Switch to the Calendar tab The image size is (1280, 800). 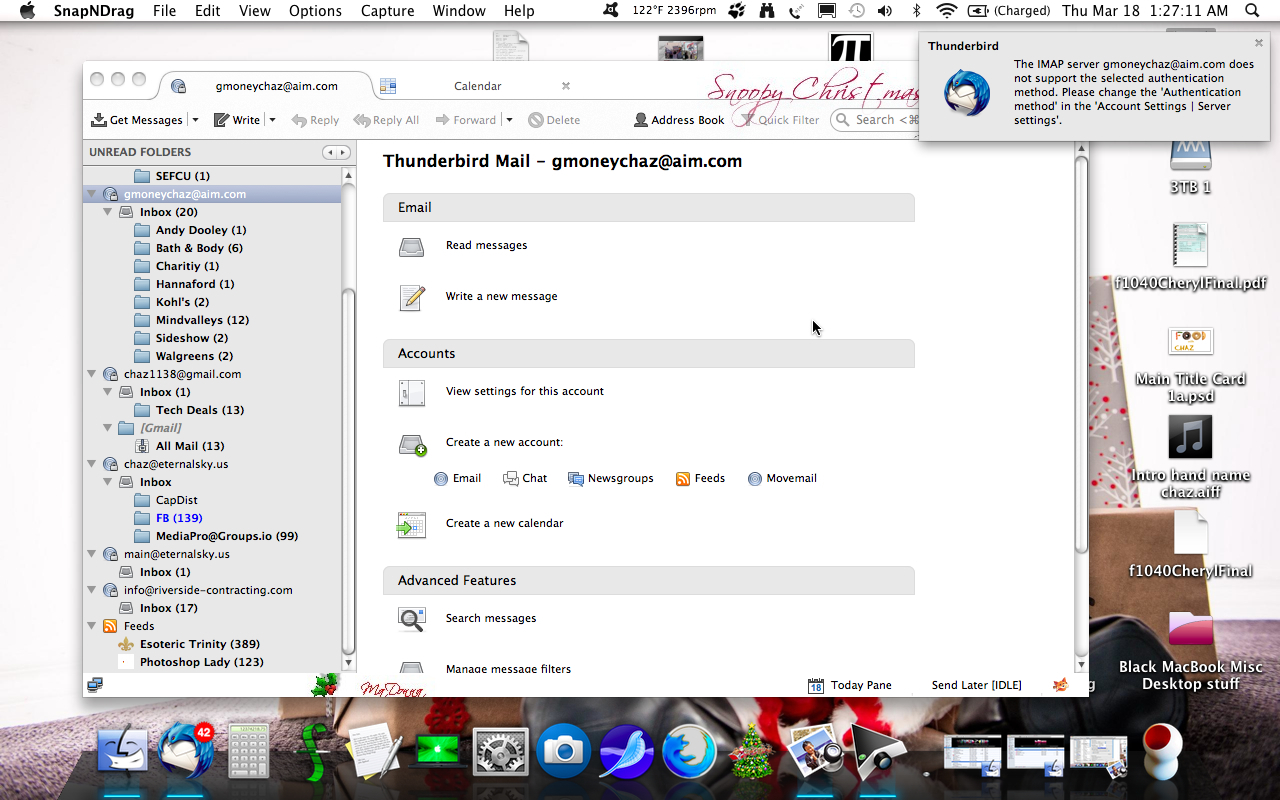[477, 86]
